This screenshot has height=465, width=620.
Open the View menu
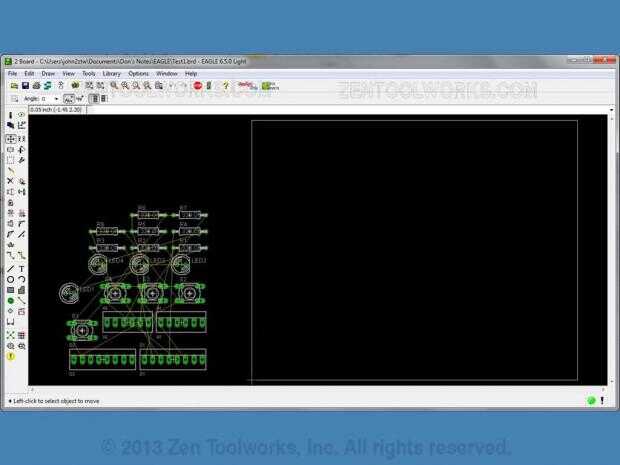(x=68, y=74)
